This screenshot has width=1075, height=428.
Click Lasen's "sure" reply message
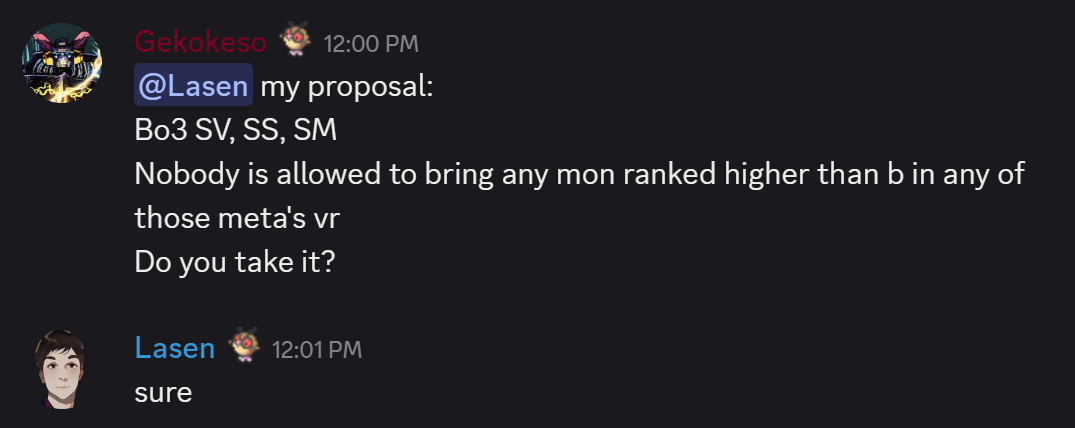(163, 393)
